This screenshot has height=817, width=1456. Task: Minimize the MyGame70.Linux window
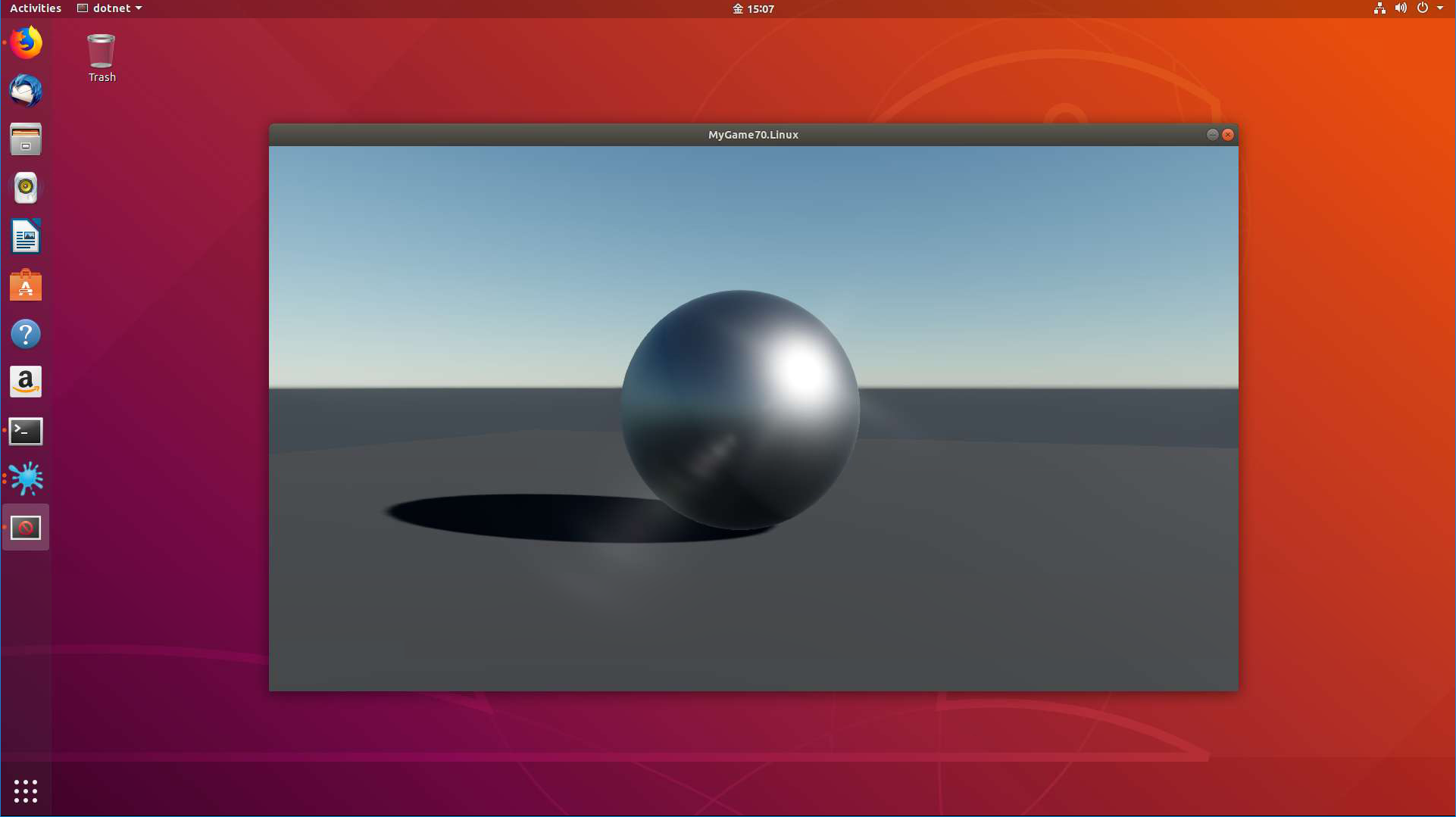tap(1212, 135)
